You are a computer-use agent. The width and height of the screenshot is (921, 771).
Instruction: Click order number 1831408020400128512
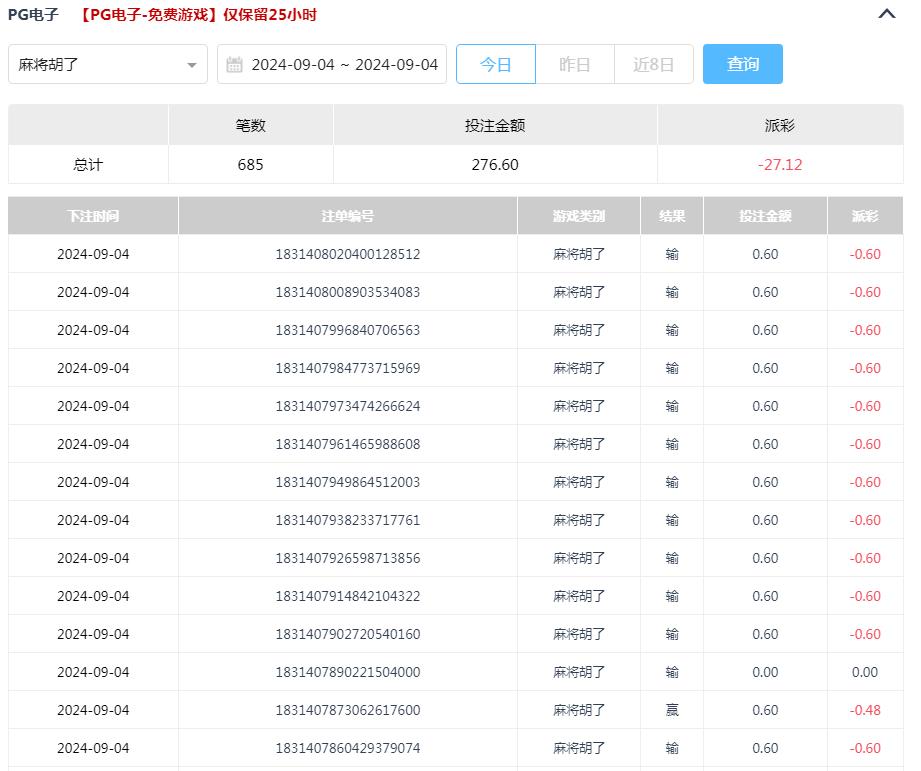coord(347,254)
